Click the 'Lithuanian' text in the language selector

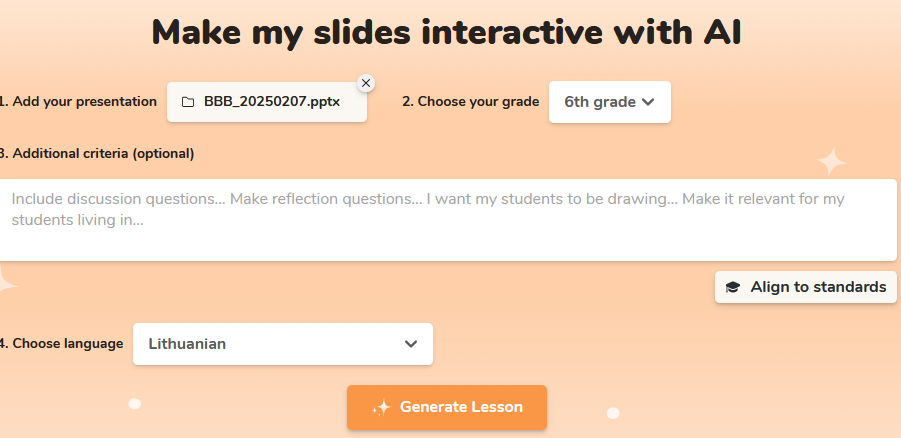click(187, 343)
